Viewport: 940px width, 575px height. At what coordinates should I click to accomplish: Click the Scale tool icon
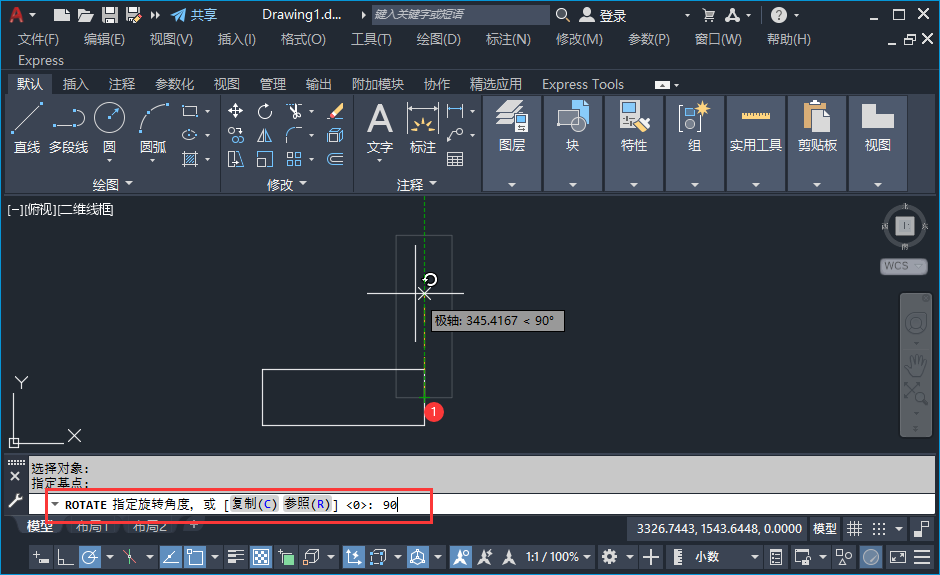pos(264,159)
